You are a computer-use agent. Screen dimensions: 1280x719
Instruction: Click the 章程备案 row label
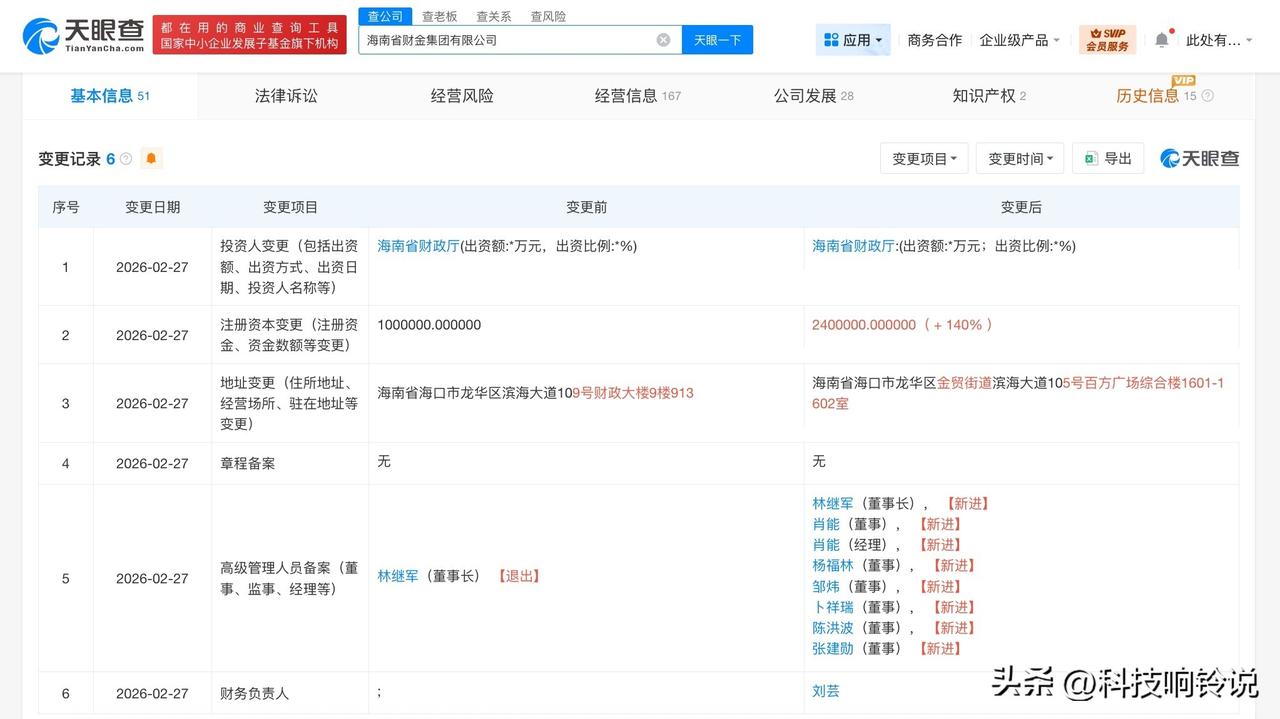247,463
